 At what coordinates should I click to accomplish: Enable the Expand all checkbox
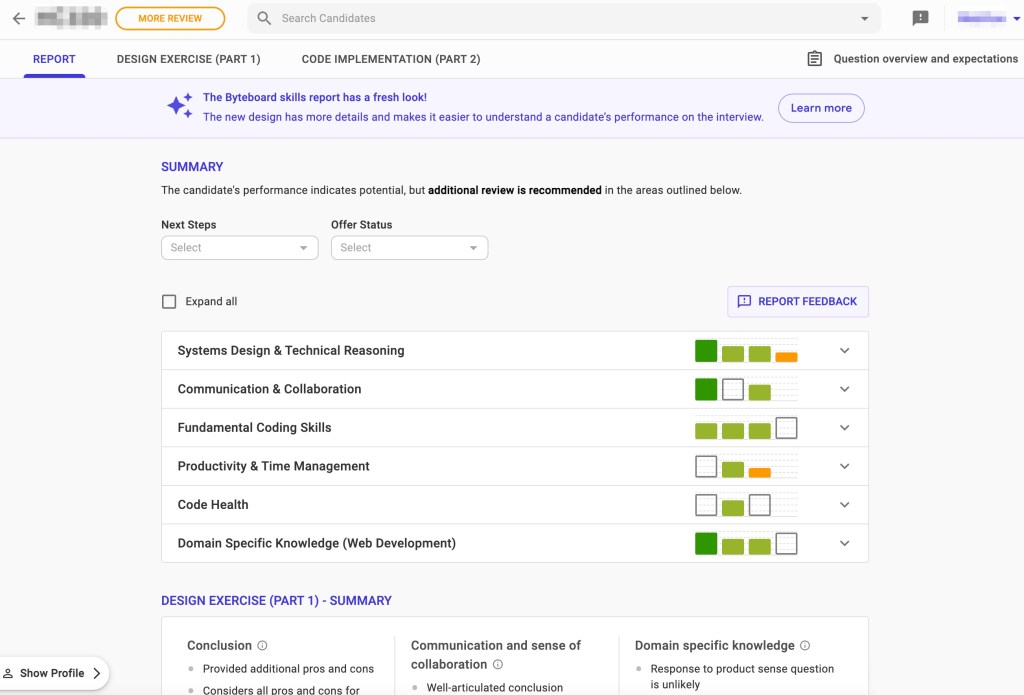coord(169,301)
